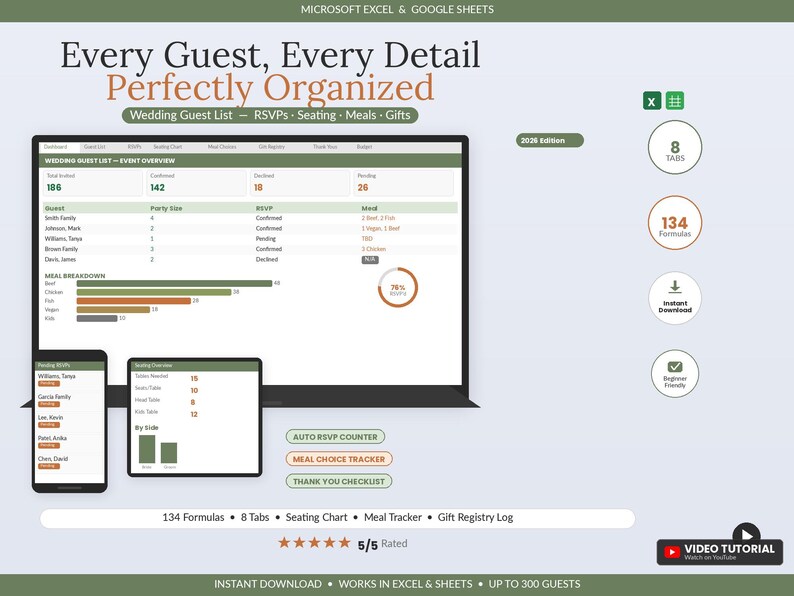The image size is (794, 596).
Task: Open the Meal Choices tab
Action: point(222,147)
